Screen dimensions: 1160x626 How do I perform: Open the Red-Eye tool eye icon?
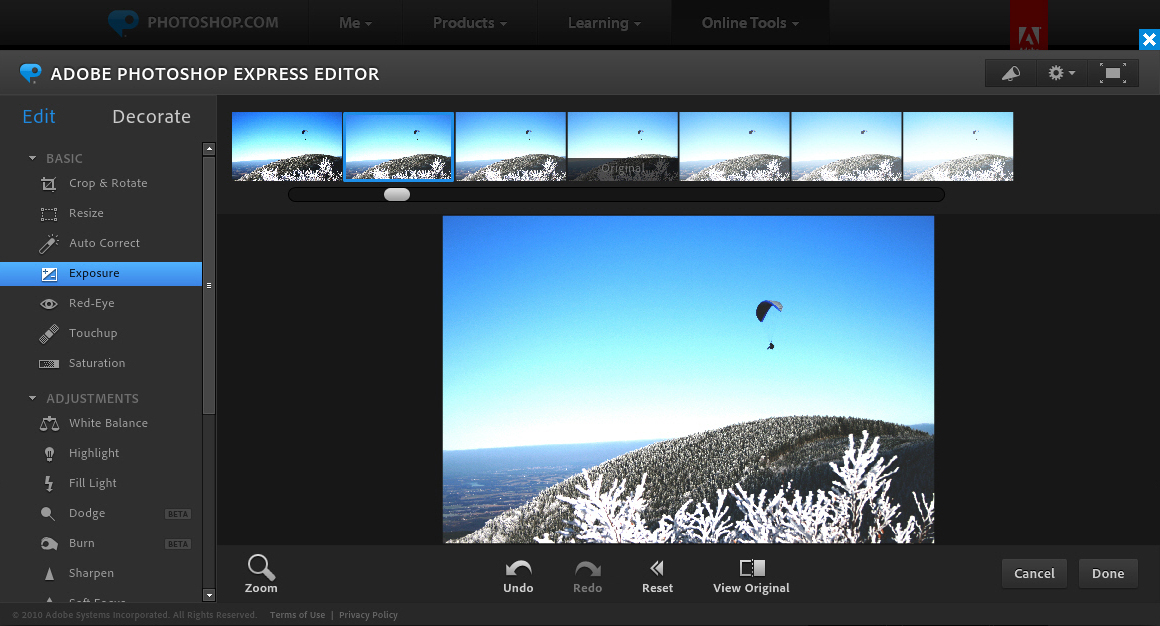49,304
